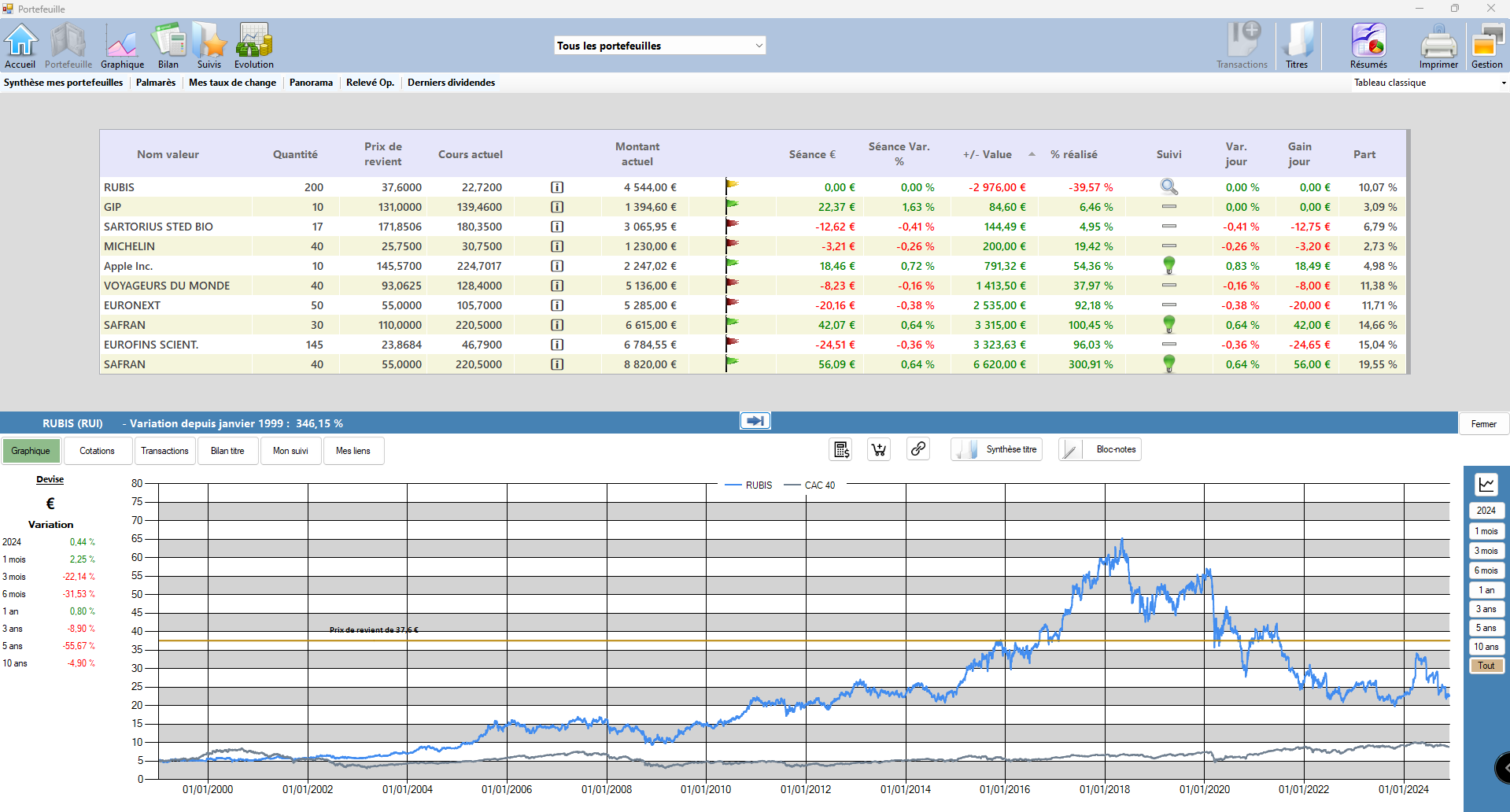Click the chain link icon above chart

coord(917,449)
